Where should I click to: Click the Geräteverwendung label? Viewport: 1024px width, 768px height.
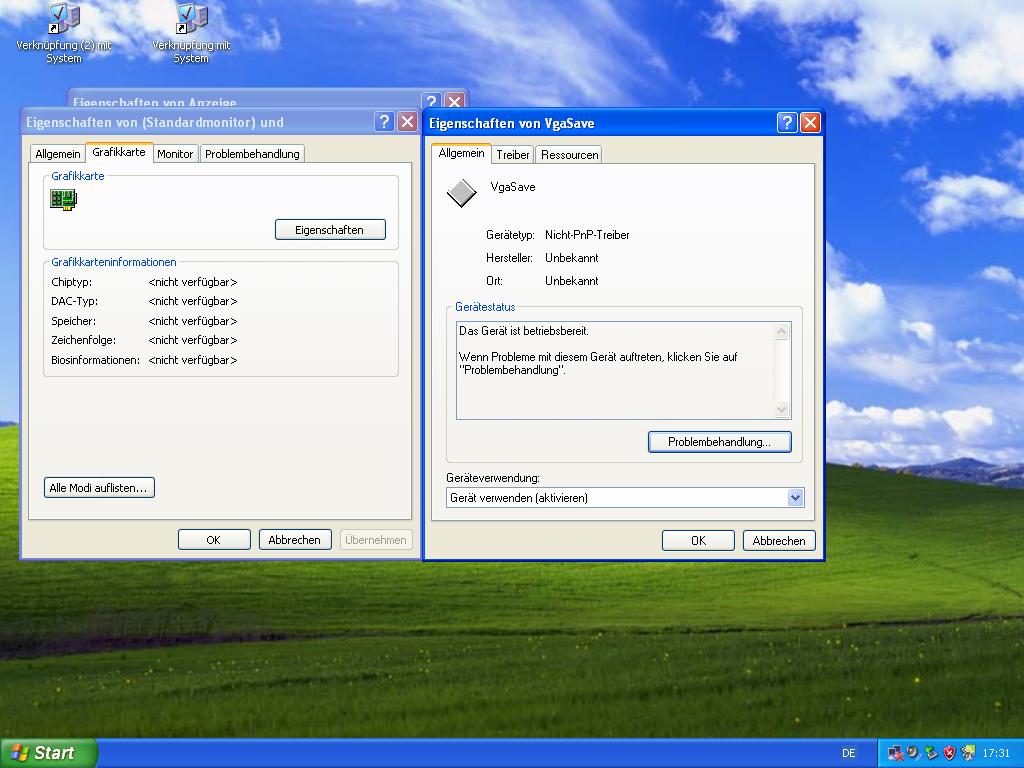click(x=493, y=478)
